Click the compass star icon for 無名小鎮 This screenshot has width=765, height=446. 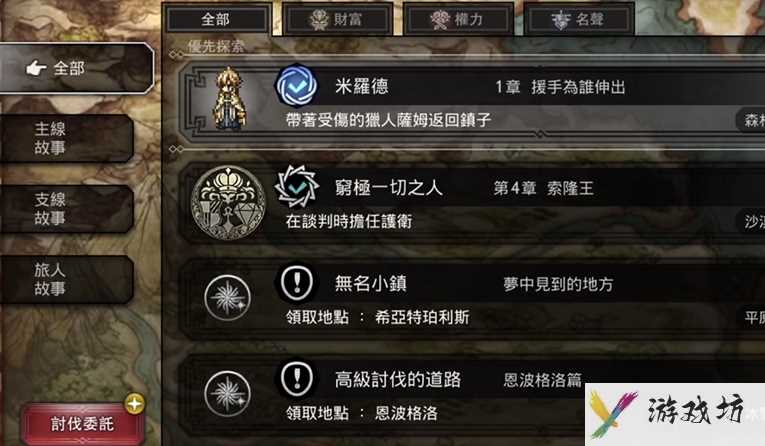pyautogui.click(x=227, y=298)
